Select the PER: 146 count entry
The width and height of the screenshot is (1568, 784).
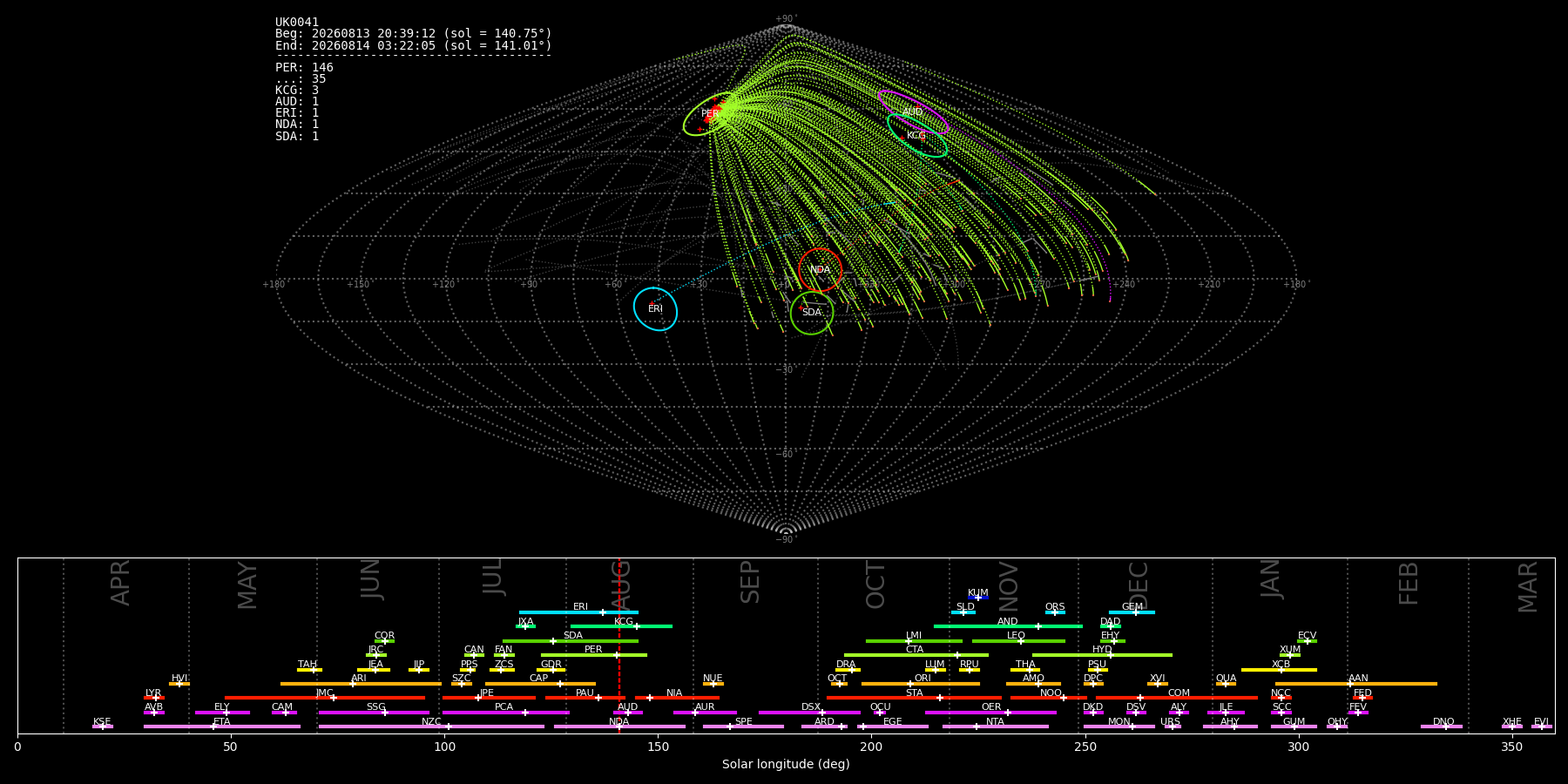304,68
